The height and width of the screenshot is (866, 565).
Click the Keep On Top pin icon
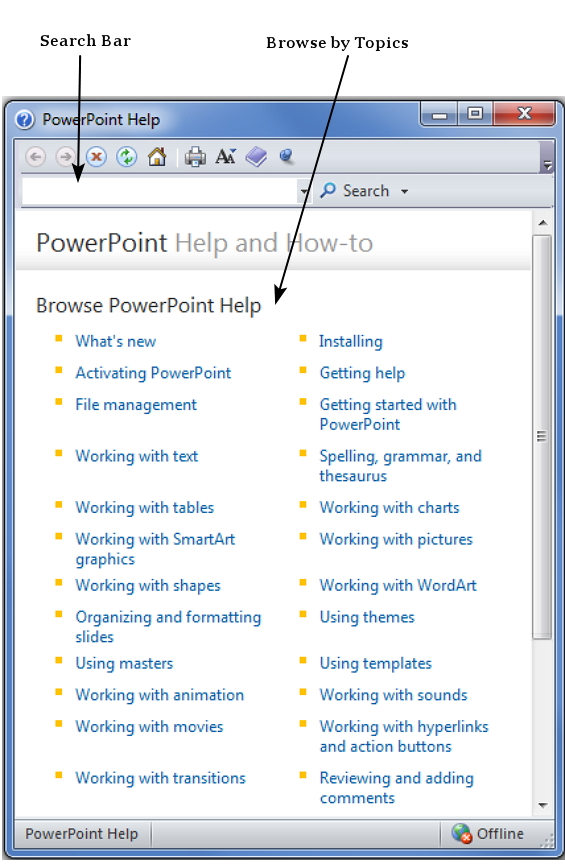click(286, 157)
